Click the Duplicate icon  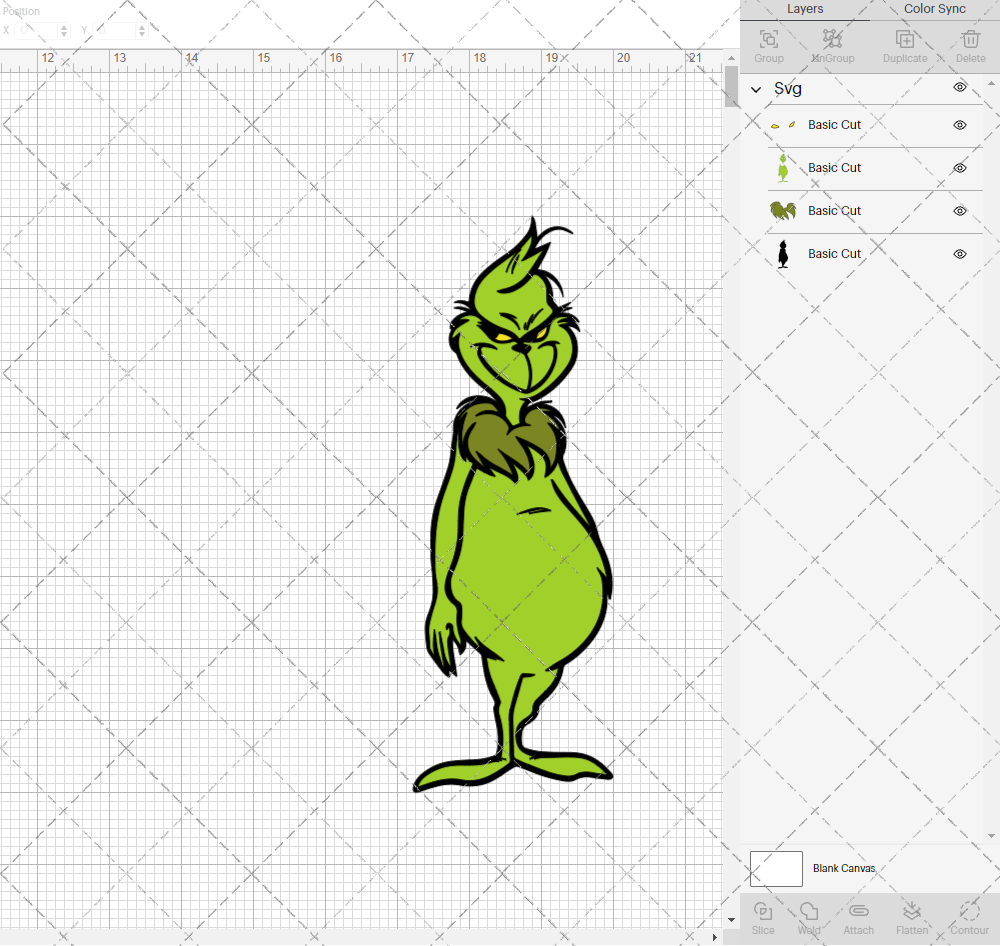click(x=904, y=40)
